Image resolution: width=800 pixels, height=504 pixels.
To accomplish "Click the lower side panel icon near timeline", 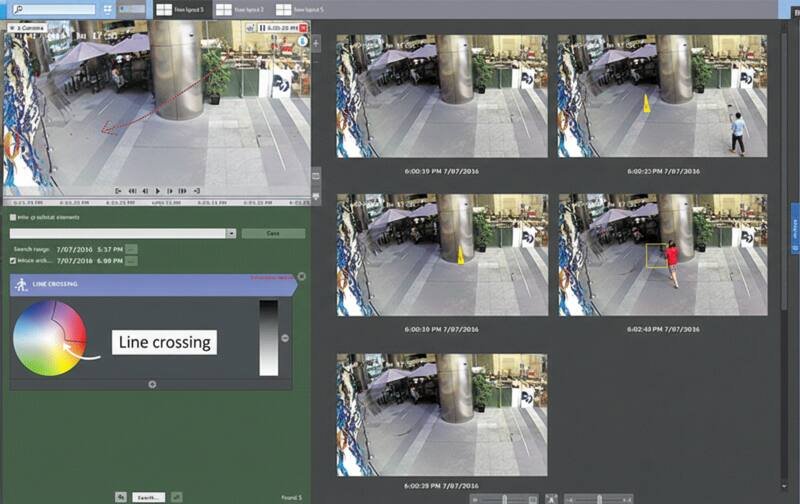I will pyautogui.click(x=316, y=197).
